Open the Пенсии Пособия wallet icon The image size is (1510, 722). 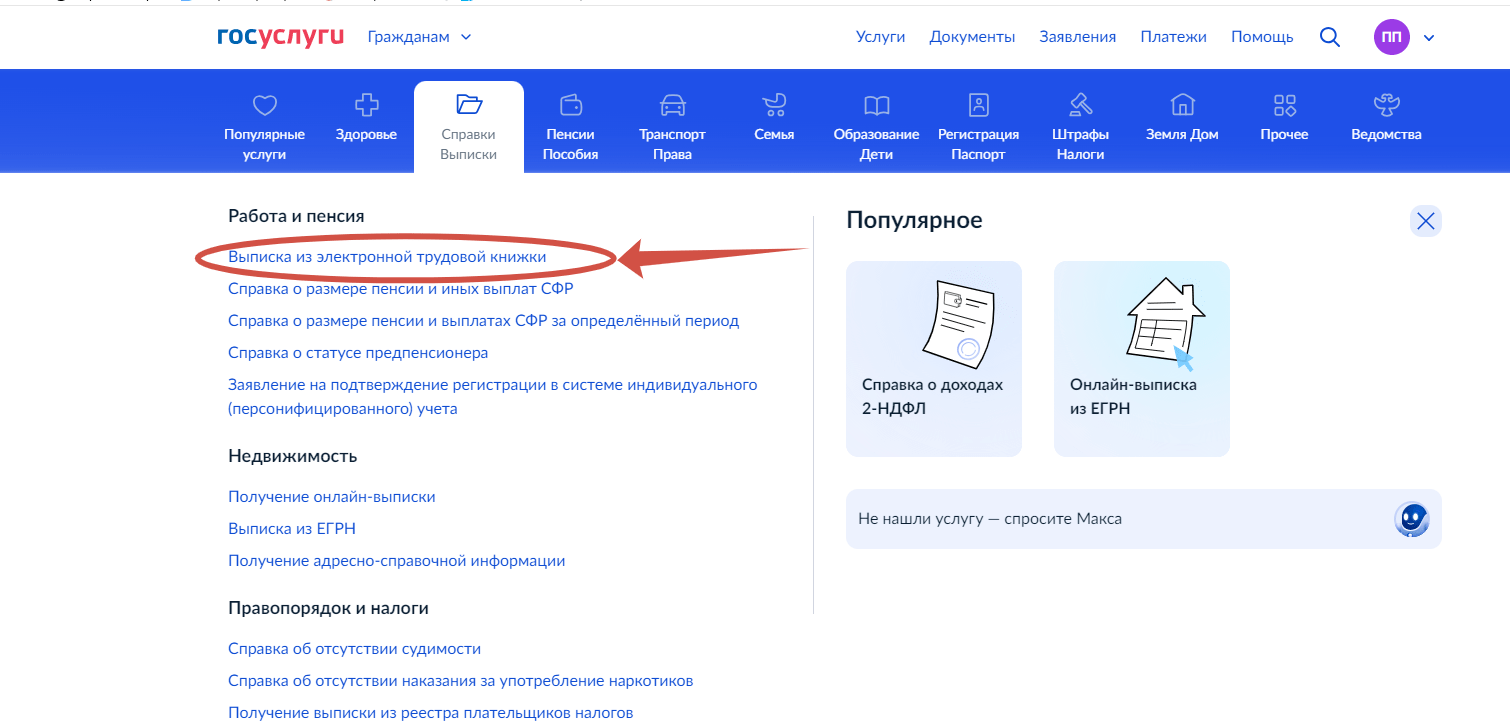(571, 104)
